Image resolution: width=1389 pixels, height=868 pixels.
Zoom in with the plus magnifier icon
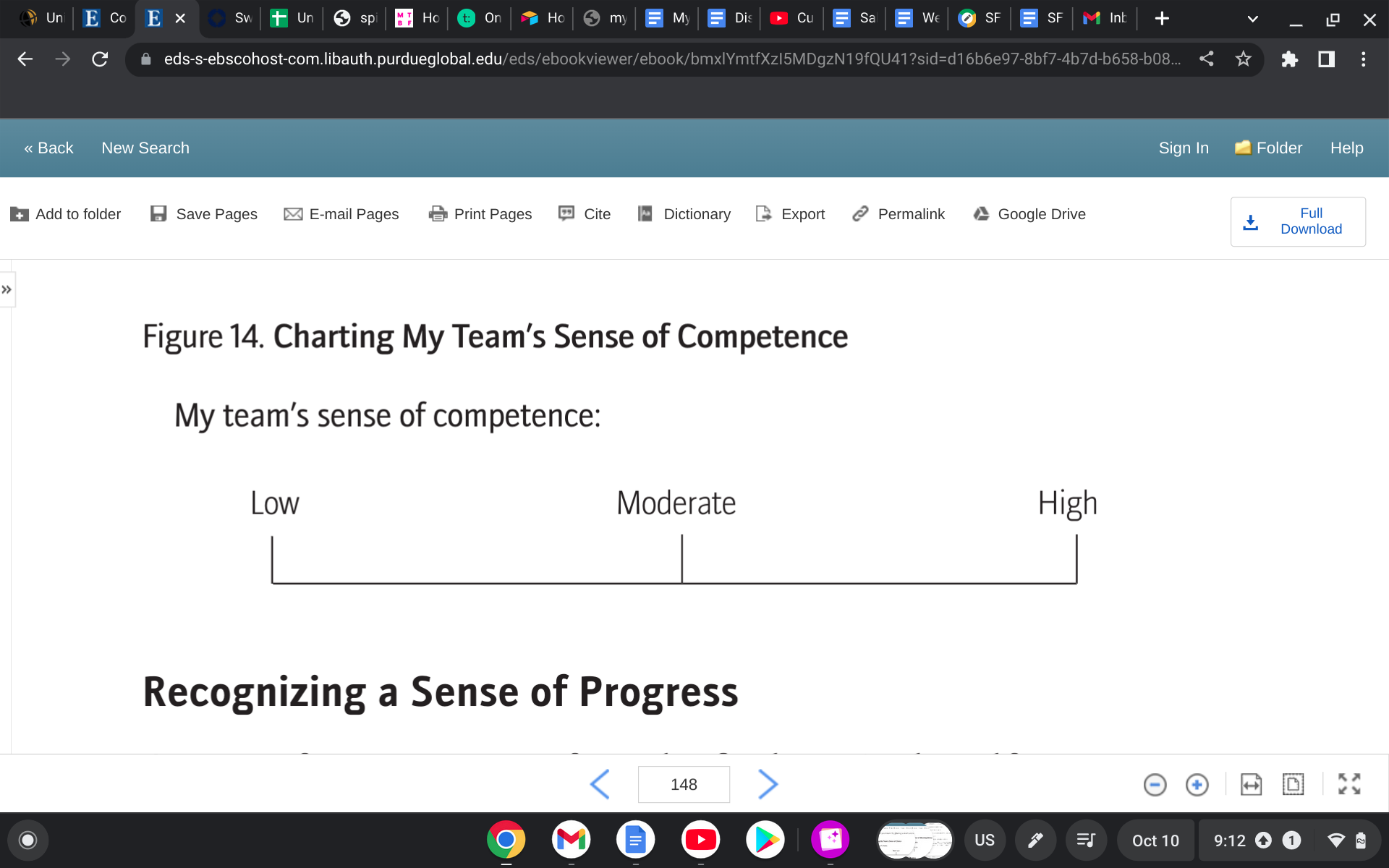(1197, 784)
